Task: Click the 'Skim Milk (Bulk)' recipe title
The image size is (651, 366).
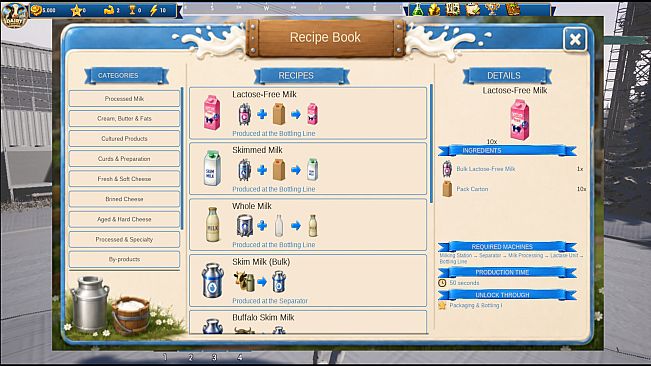Action: pos(261,262)
